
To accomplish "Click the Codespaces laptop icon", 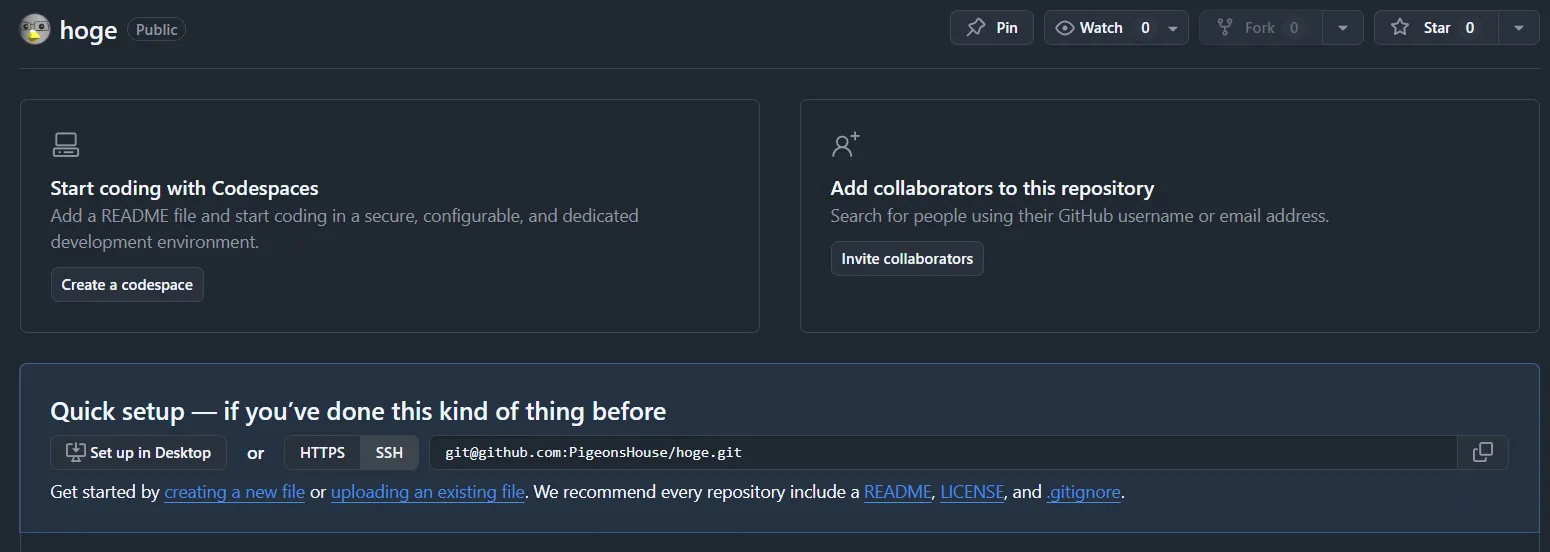I will click(66, 145).
